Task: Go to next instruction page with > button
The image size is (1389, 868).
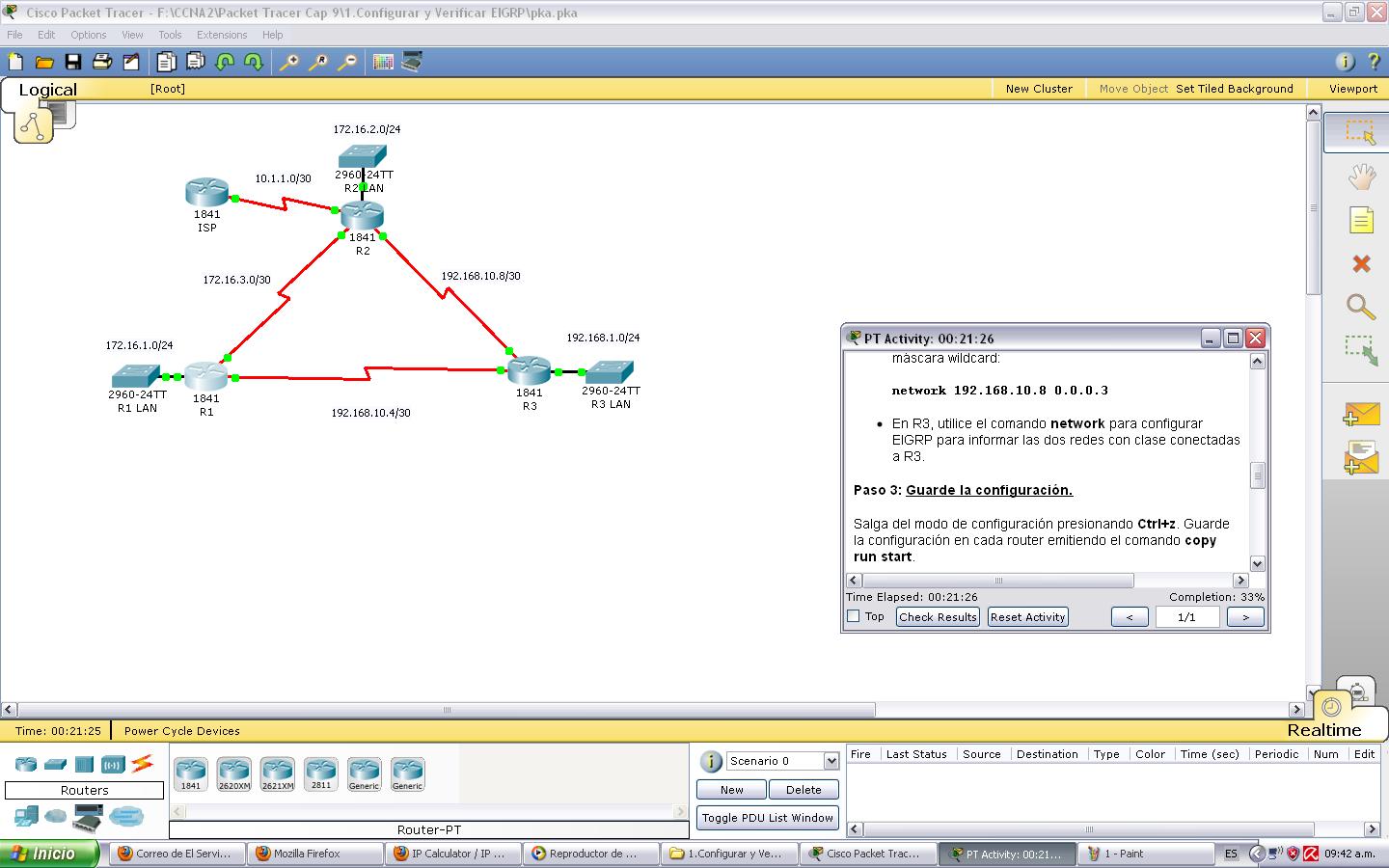Action: pos(1245,617)
